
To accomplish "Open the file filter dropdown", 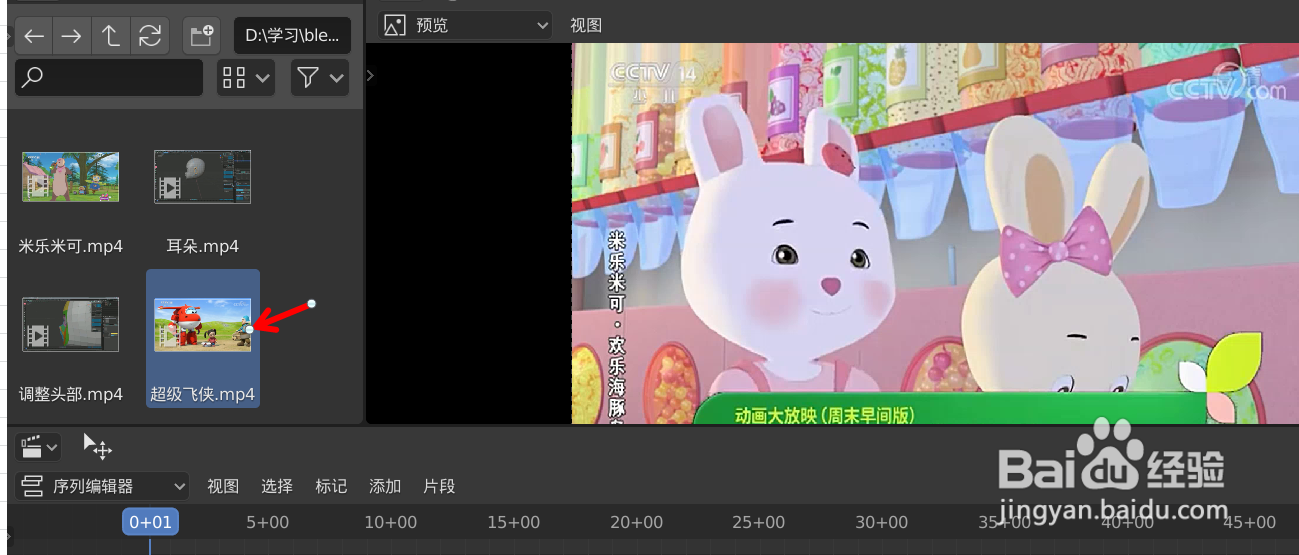I will tap(319, 77).
